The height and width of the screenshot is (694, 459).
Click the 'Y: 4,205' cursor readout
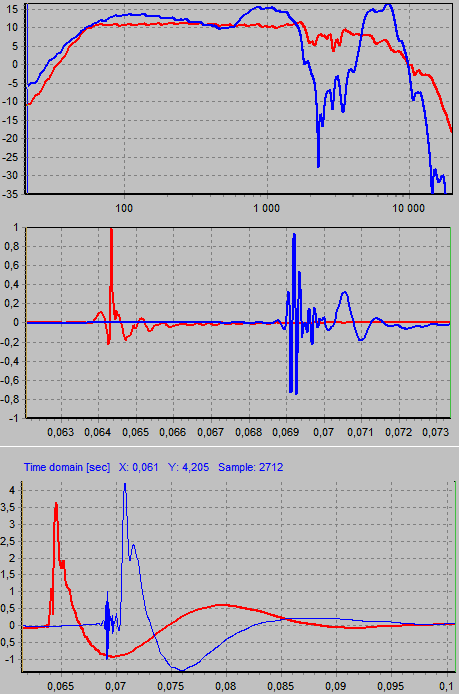[x=189, y=467]
